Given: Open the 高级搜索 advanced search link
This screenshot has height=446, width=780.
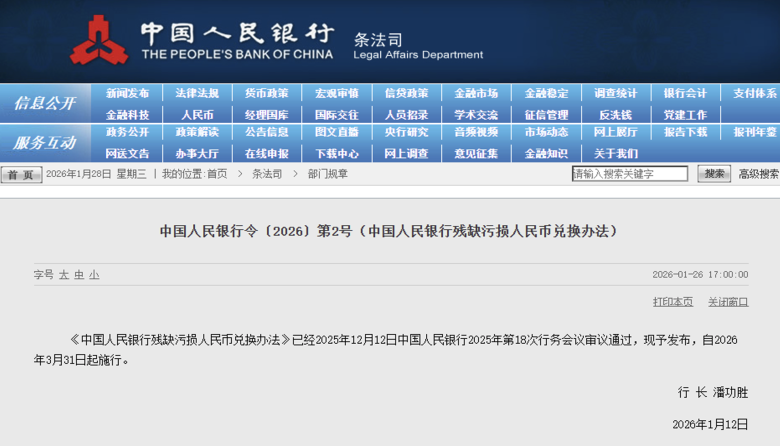Looking at the screenshot, I should (x=758, y=174).
